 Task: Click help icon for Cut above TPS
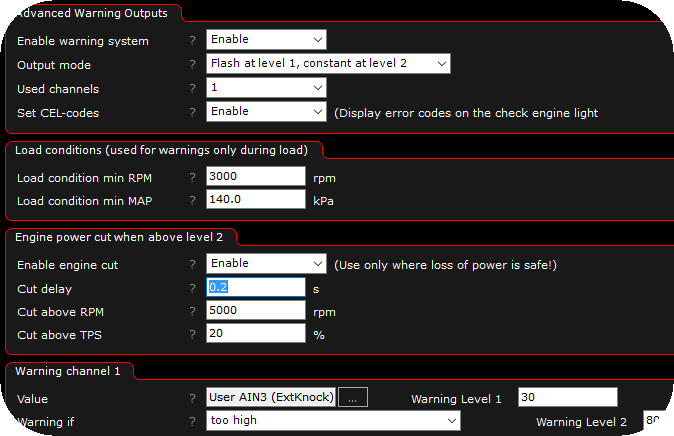coord(192,334)
